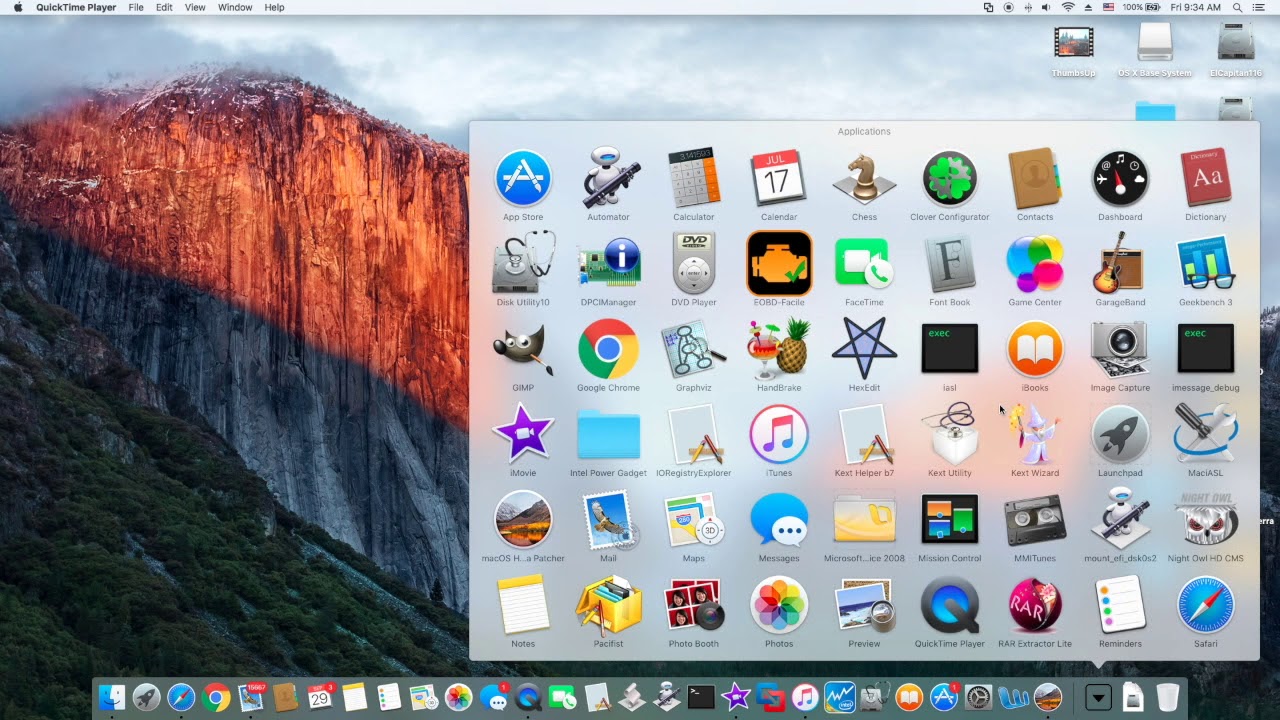Open the GIMP application
1280x720 pixels.
click(523, 349)
